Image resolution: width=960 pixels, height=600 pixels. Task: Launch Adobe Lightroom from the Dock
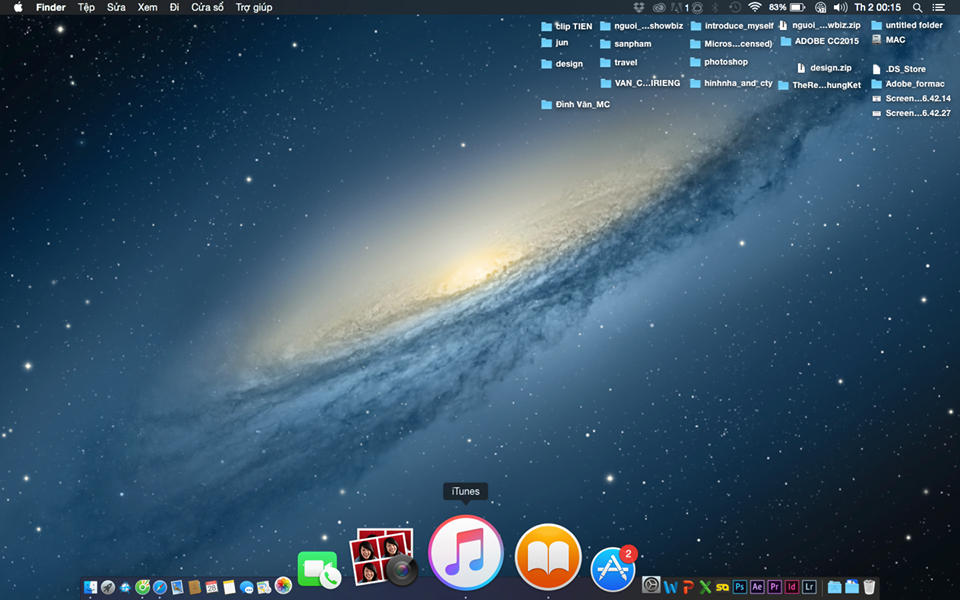[808, 587]
